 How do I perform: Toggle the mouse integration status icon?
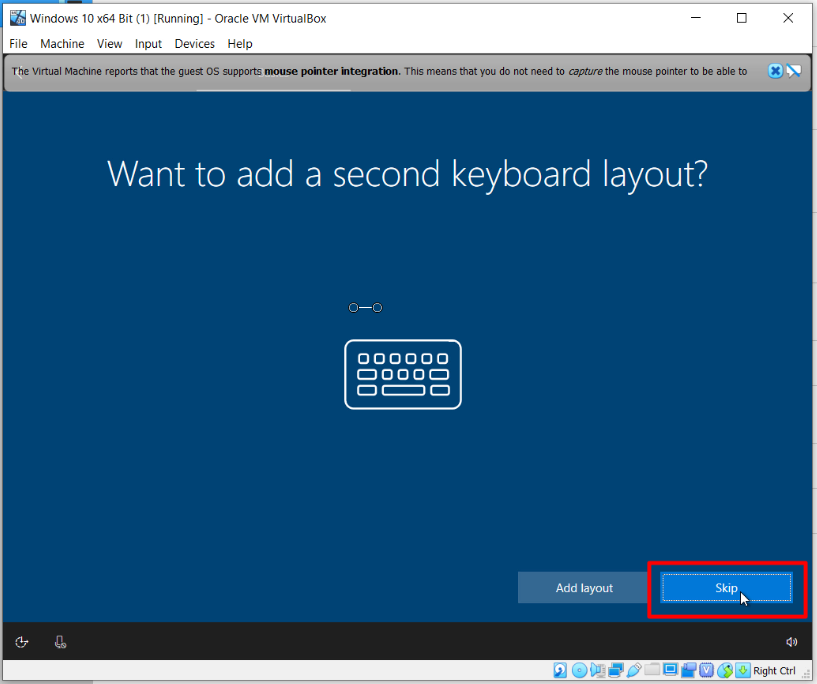723,670
